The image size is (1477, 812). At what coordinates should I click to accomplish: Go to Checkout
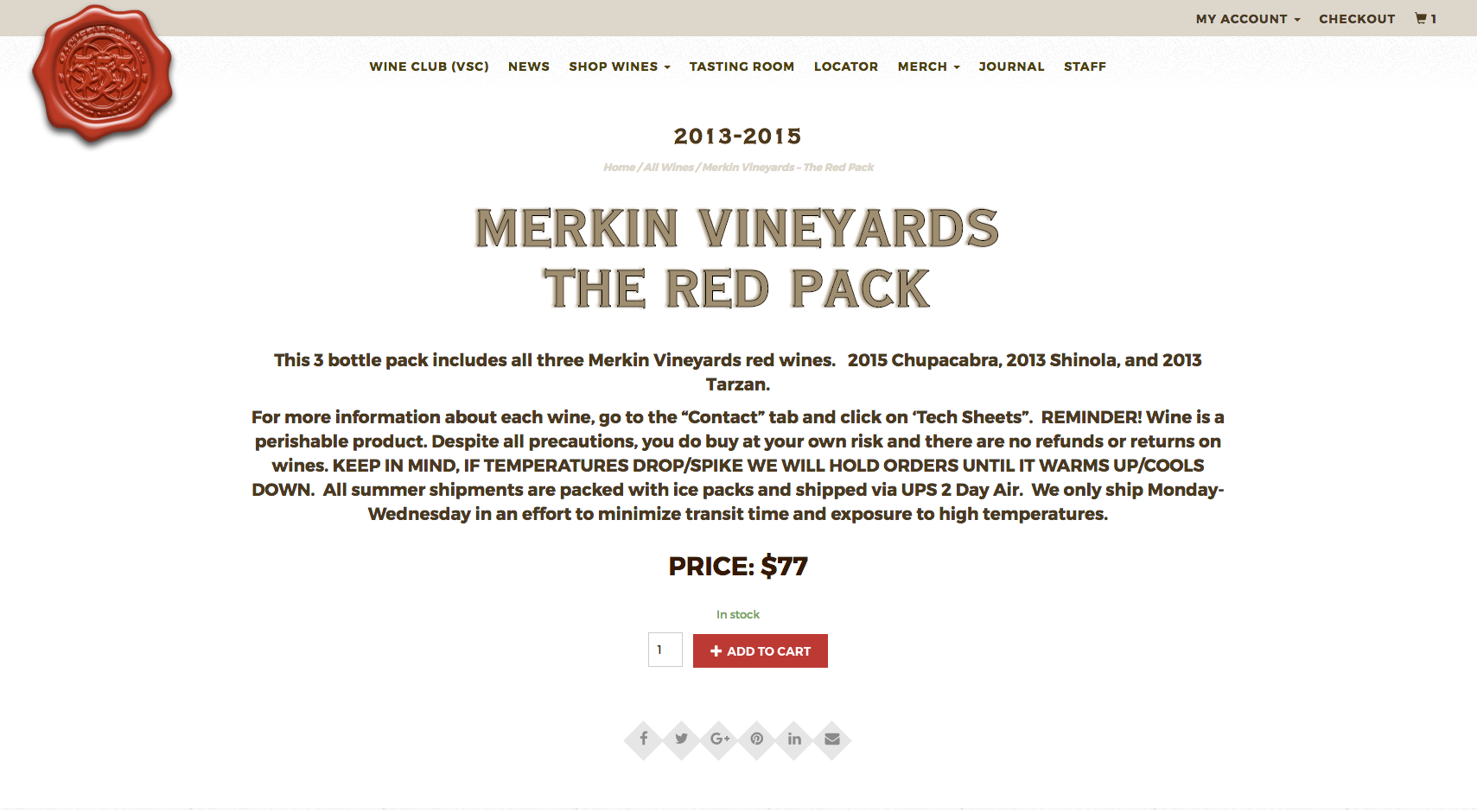(x=1357, y=19)
